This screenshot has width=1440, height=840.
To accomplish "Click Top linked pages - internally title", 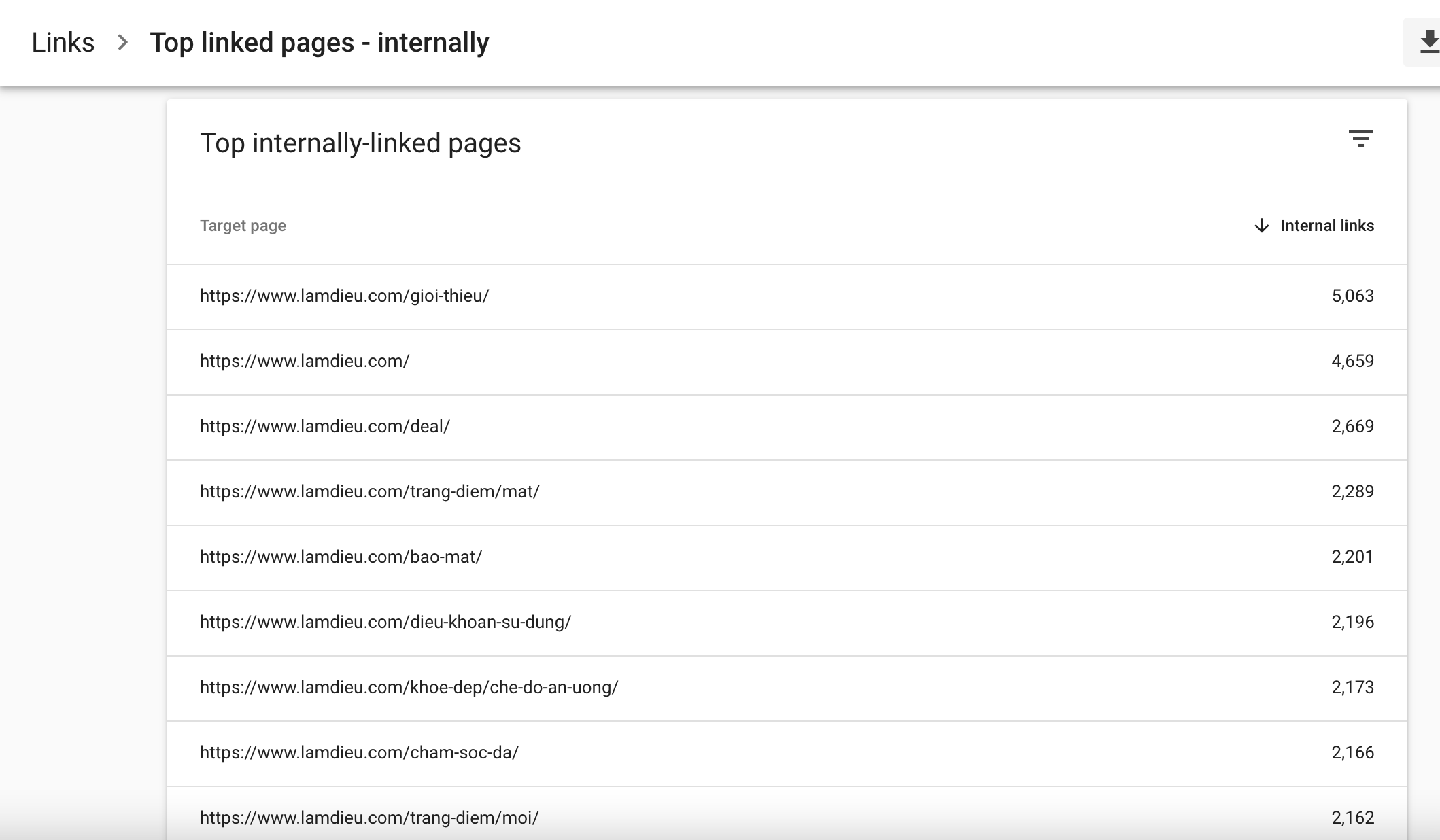I will pos(320,42).
